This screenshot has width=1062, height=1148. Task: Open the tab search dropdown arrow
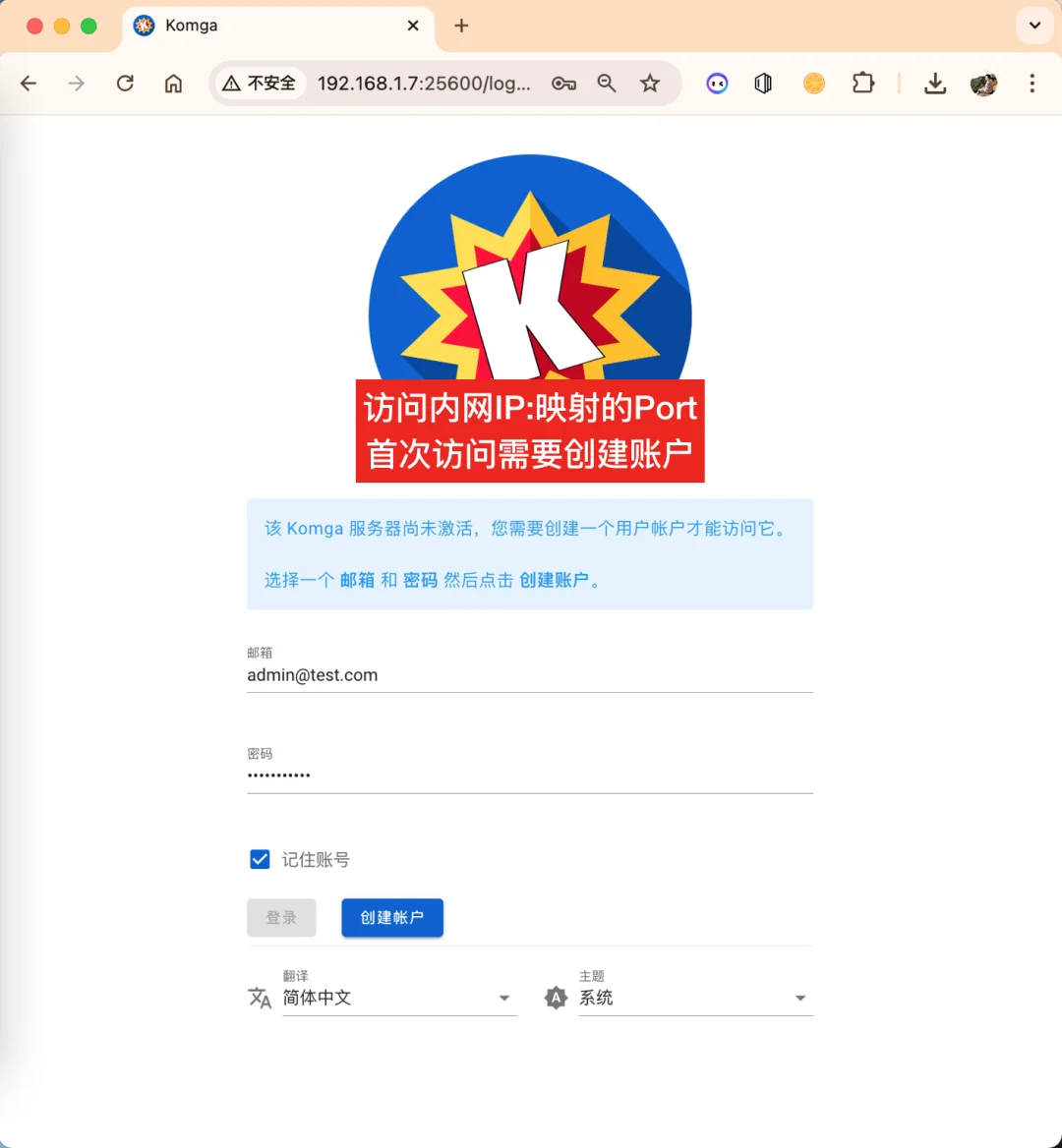[1034, 26]
